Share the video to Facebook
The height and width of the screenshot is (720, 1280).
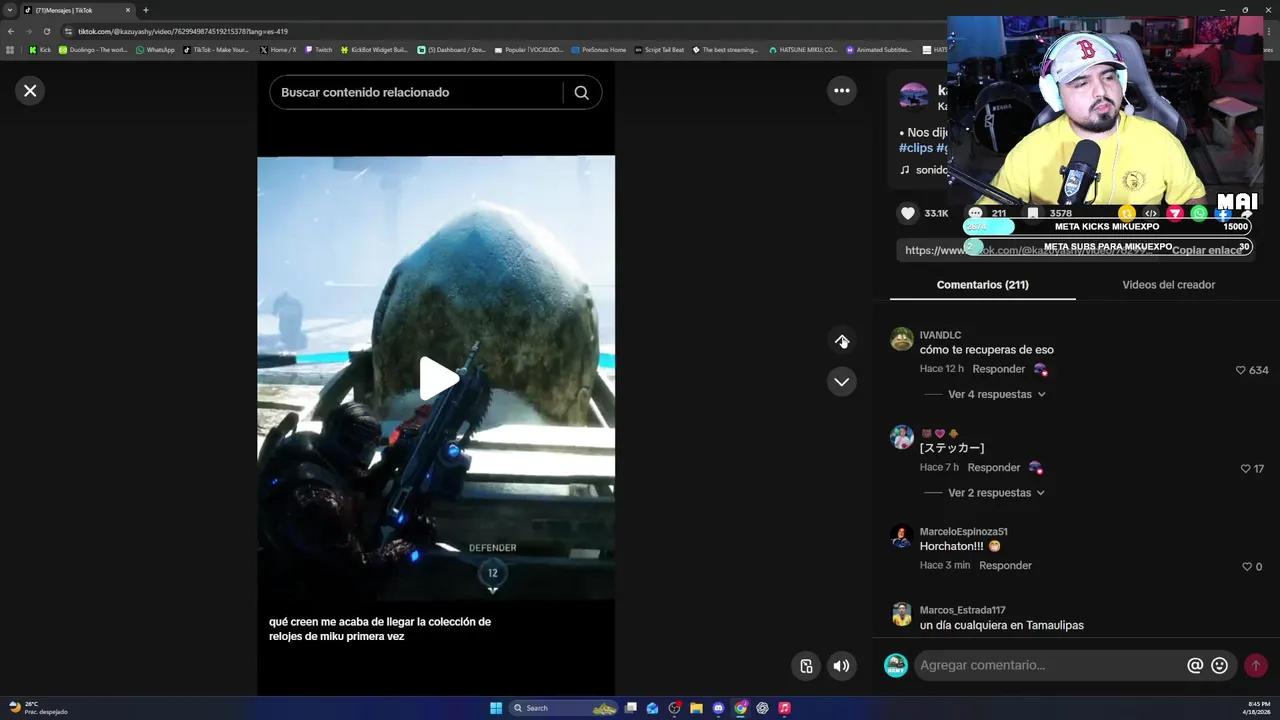pyautogui.click(x=1223, y=213)
